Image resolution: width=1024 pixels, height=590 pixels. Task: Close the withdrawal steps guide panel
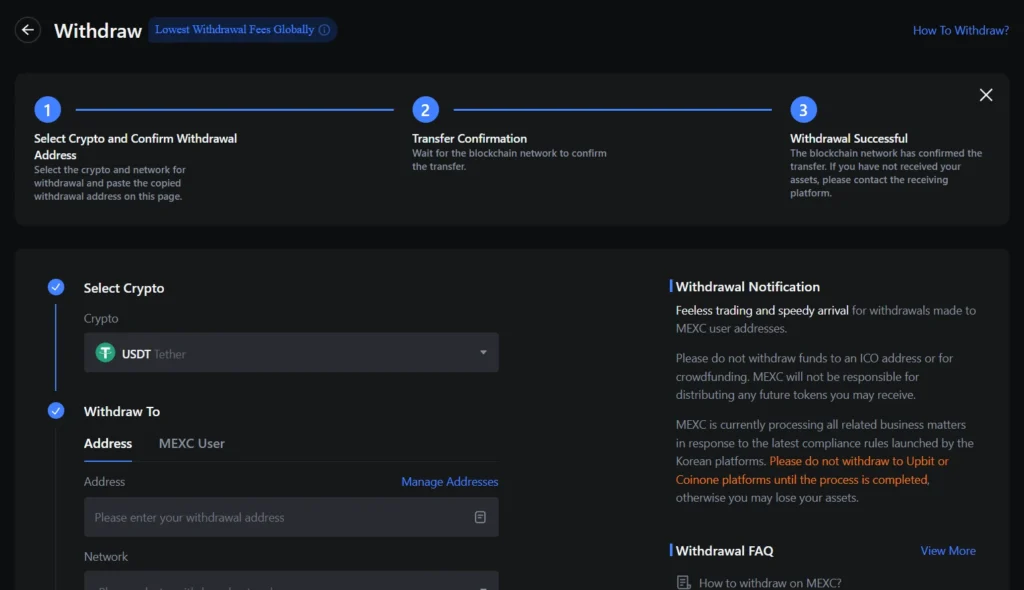click(x=985, y=95)
